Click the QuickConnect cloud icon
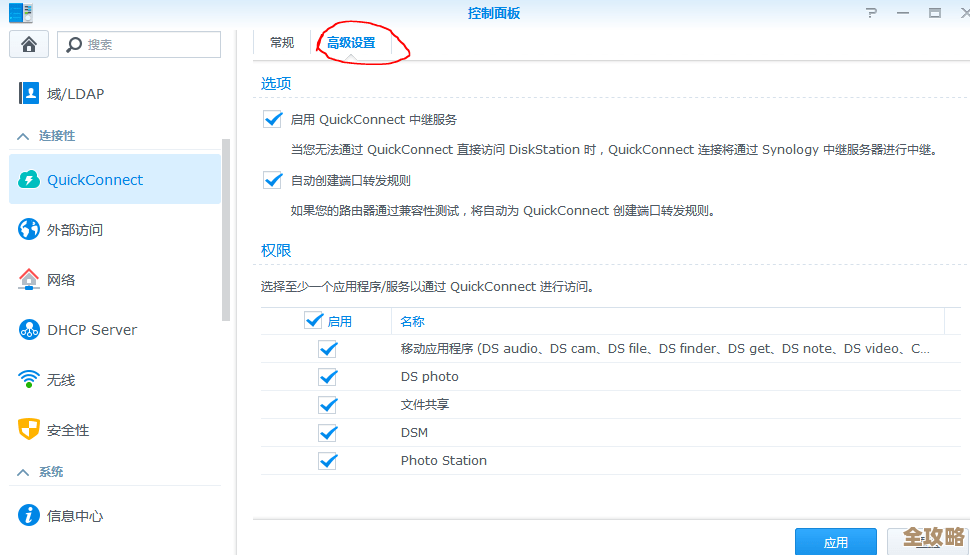Screen dimensions: 970x555 pyautogui.click(x=28, y=179)
